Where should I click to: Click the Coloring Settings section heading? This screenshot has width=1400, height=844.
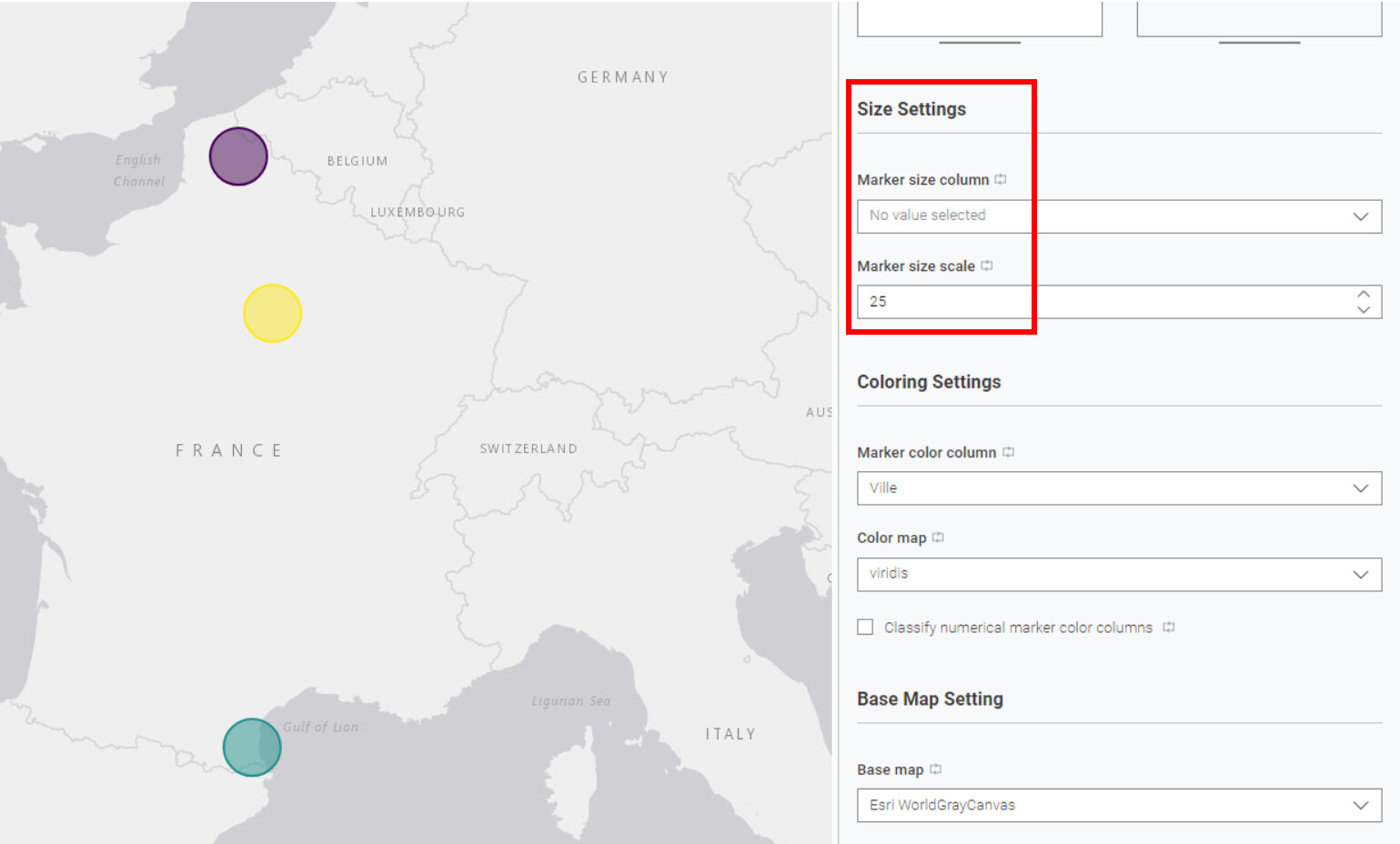(x=929, y=382)
